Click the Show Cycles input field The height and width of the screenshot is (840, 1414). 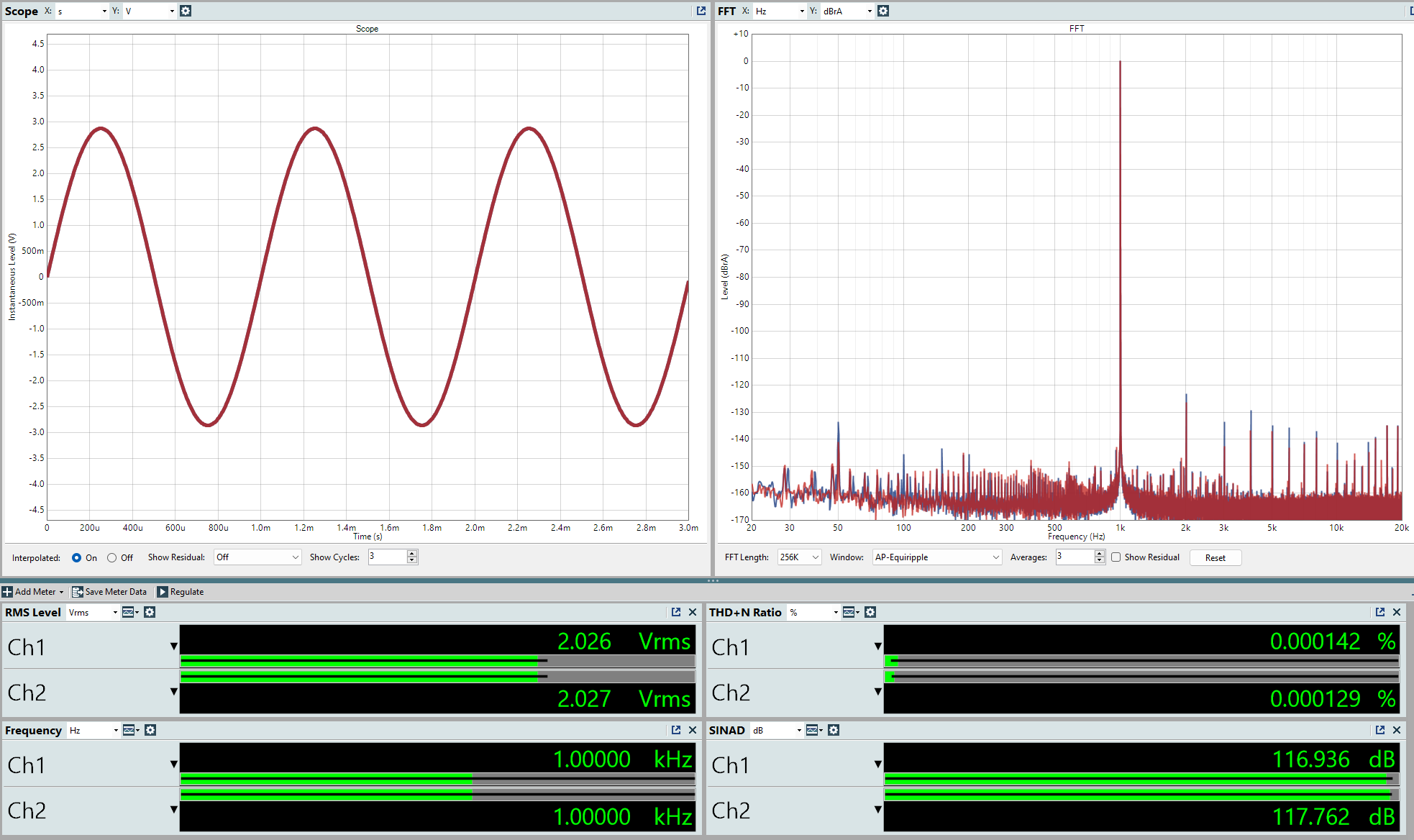tap(387, 557)
